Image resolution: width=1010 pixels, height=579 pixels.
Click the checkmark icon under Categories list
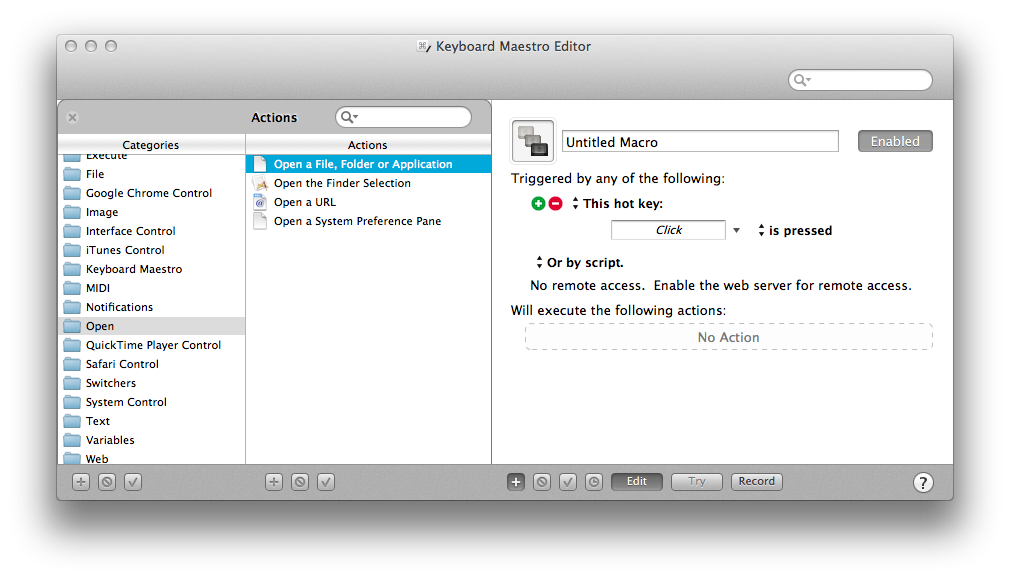[x=133, y=482]
